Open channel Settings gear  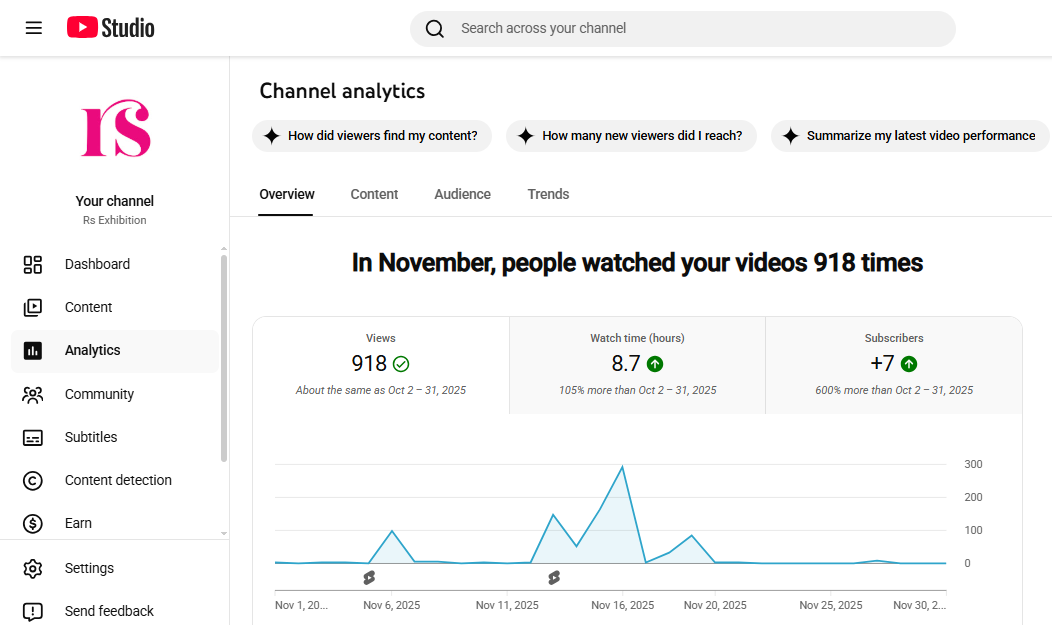coord(33,568)
